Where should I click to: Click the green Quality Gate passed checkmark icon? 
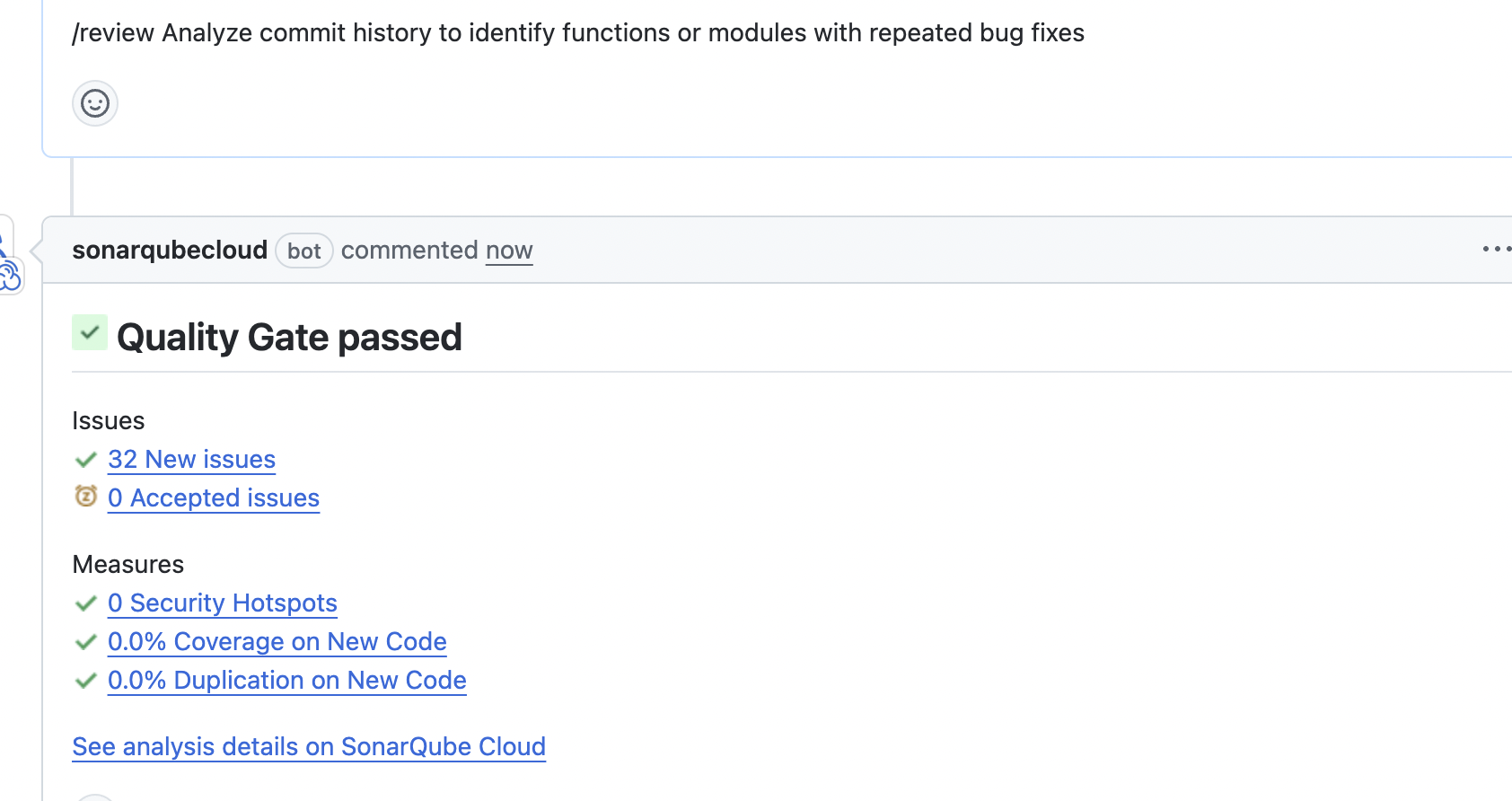tap(89, 332)
